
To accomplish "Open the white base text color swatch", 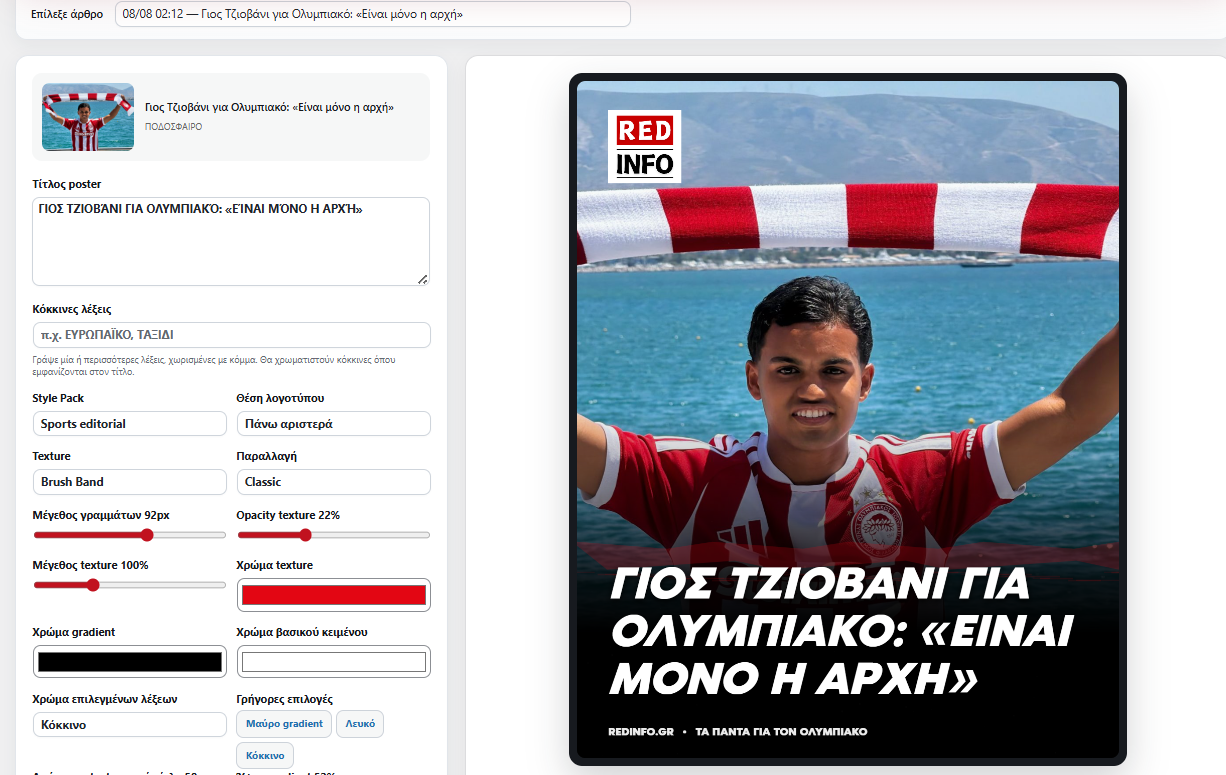I will pos(333,662).
